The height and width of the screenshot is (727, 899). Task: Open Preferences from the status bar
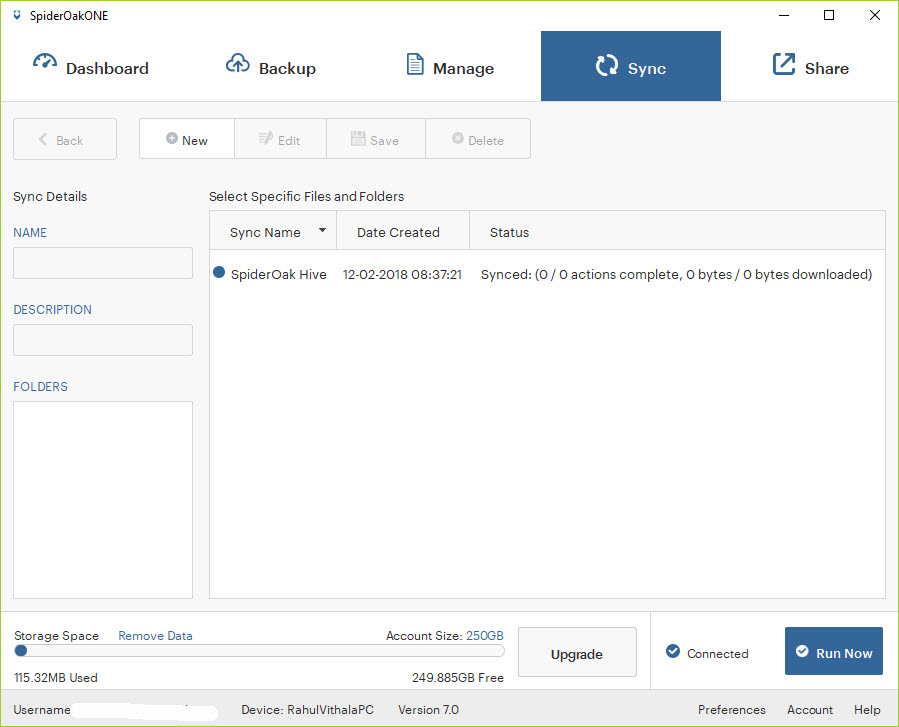pos(732,710)
